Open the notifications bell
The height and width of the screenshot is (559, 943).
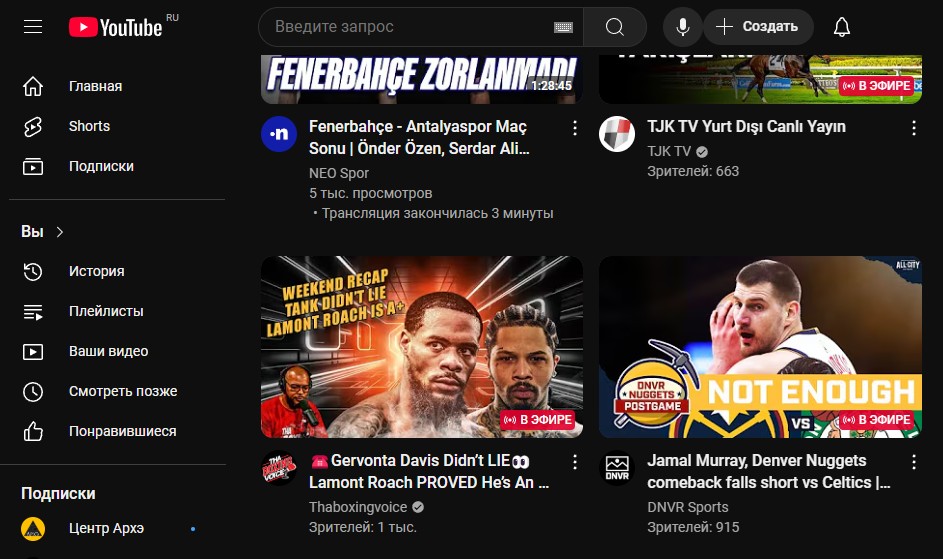pos(842,27)
